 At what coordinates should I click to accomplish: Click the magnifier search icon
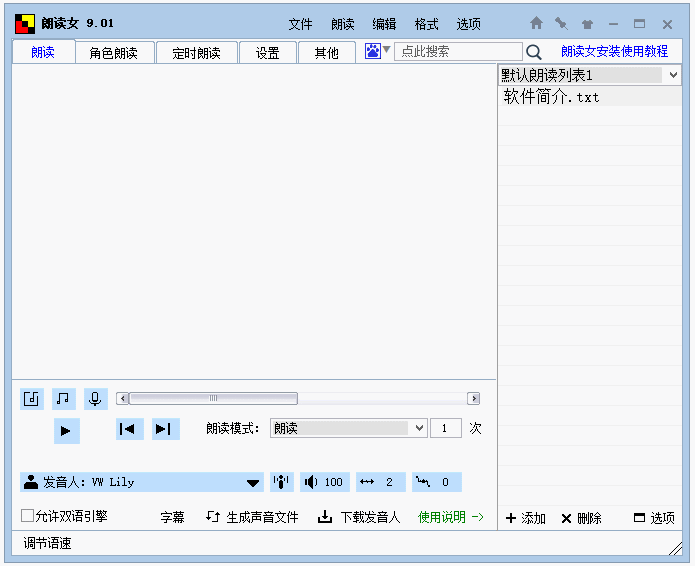click(x=534, y=52)
